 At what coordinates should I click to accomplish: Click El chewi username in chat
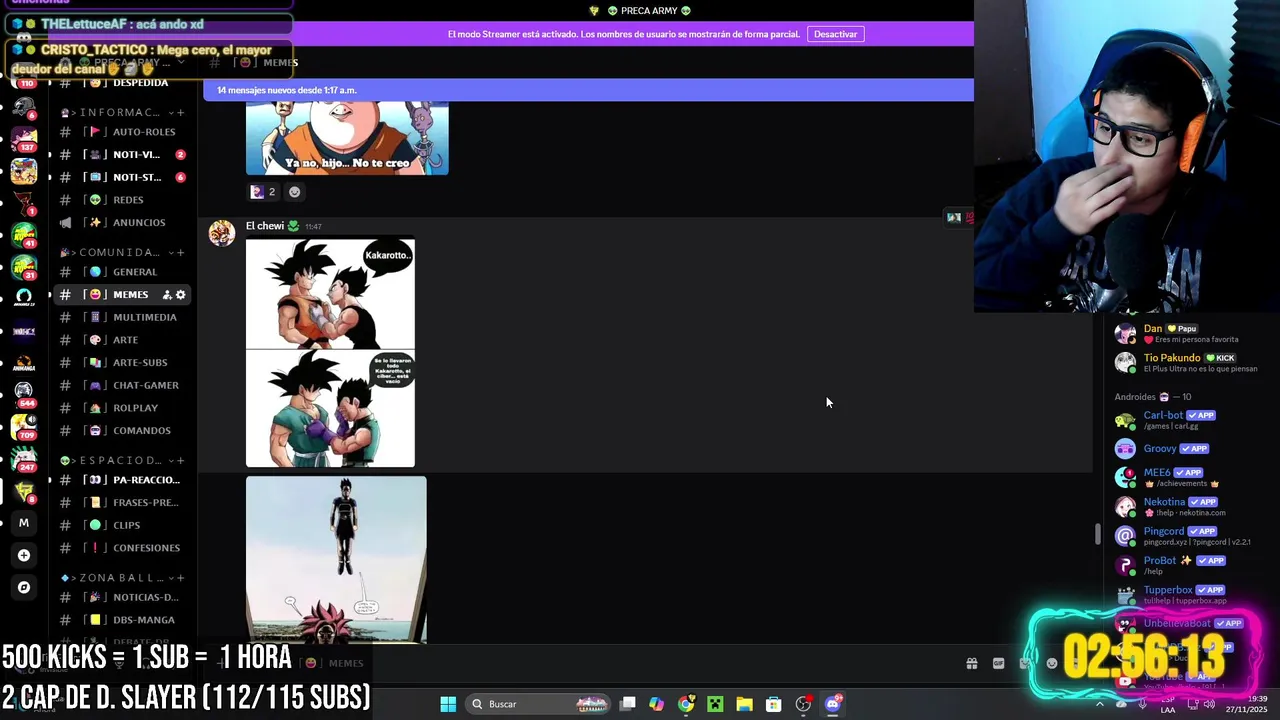tap(265, 226)
